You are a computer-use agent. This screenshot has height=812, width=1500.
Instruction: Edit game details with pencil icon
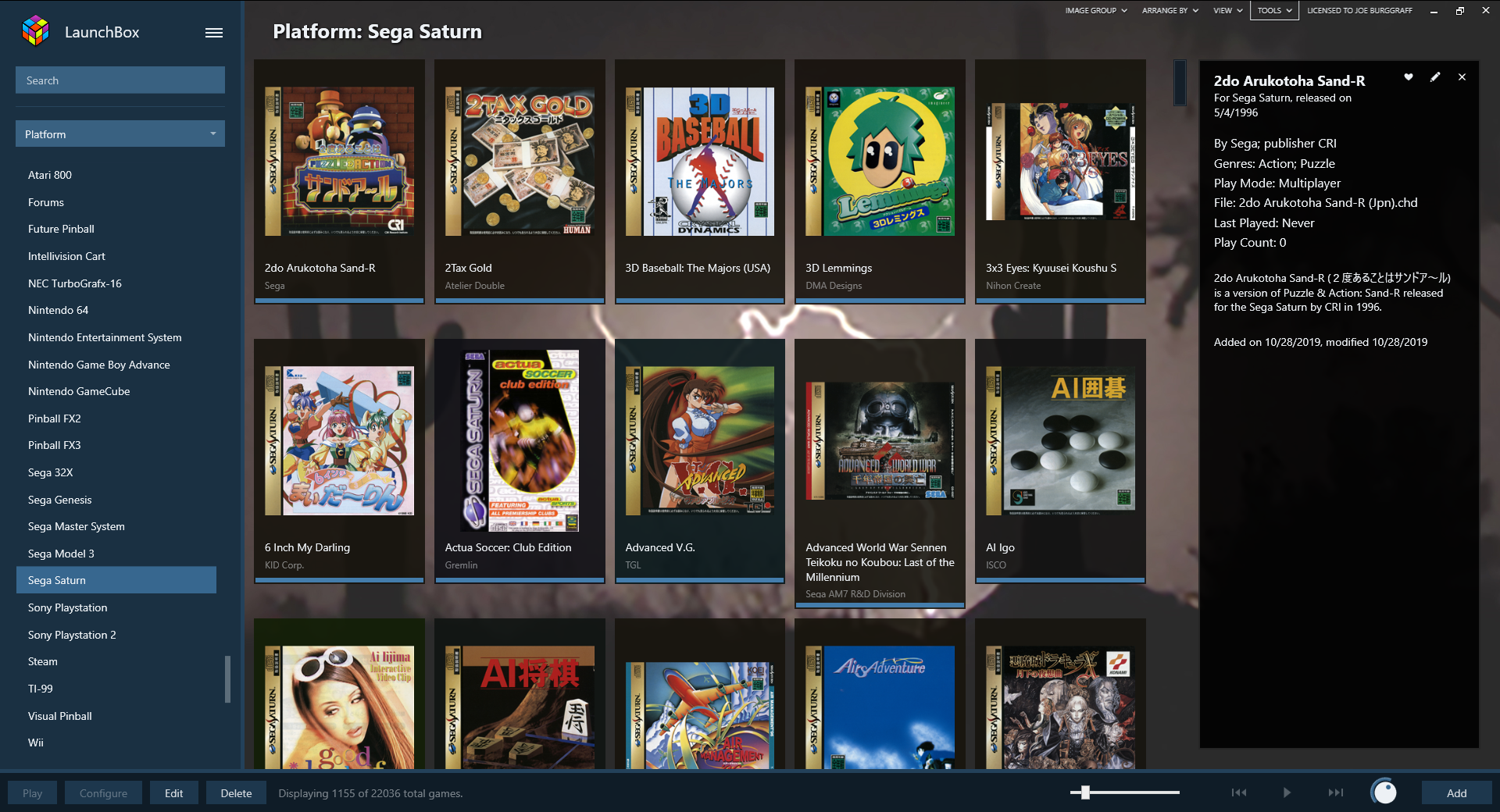(x=1435, y=77)
